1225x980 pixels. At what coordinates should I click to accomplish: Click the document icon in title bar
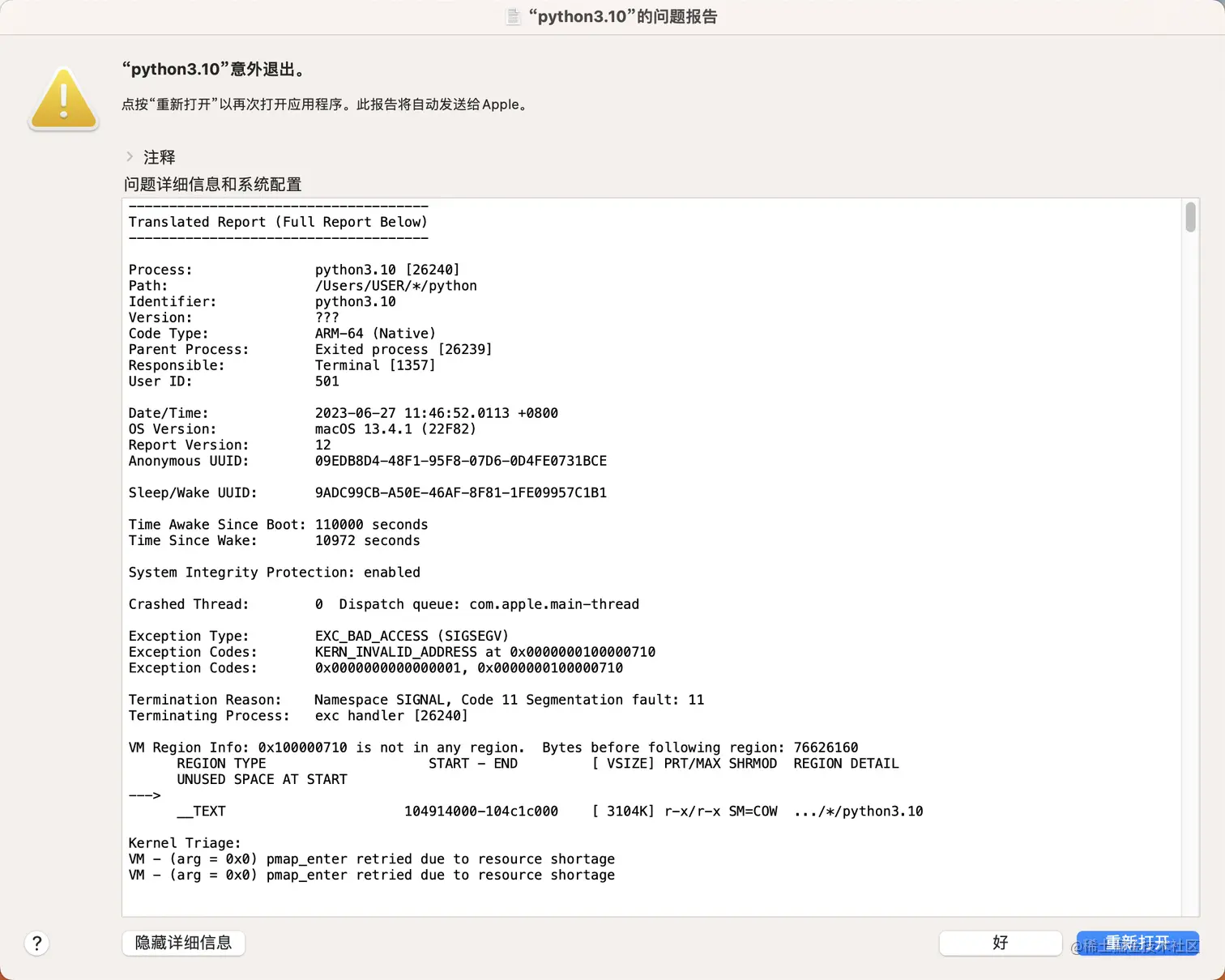pos(513,16)
